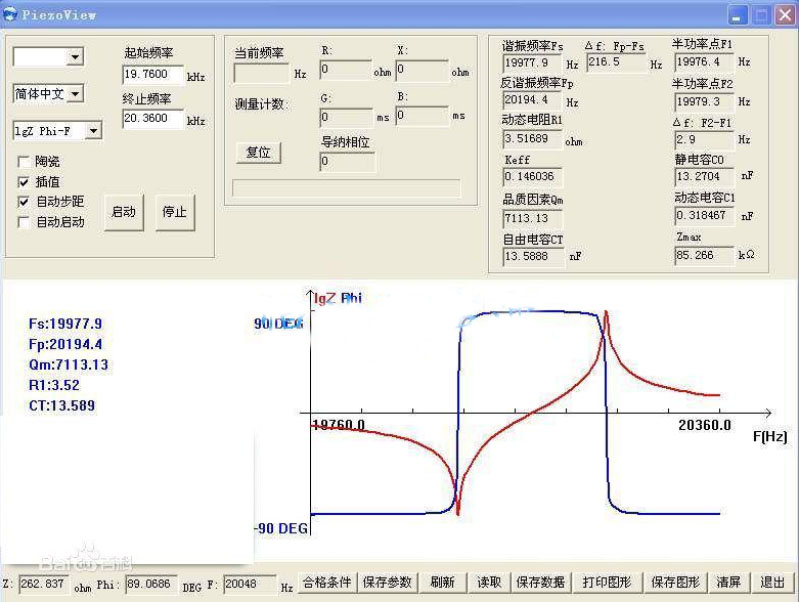Click 保存参数 to save parameters
The height and width of the screenshot is (602, 799).
click(x=387, y=582)
